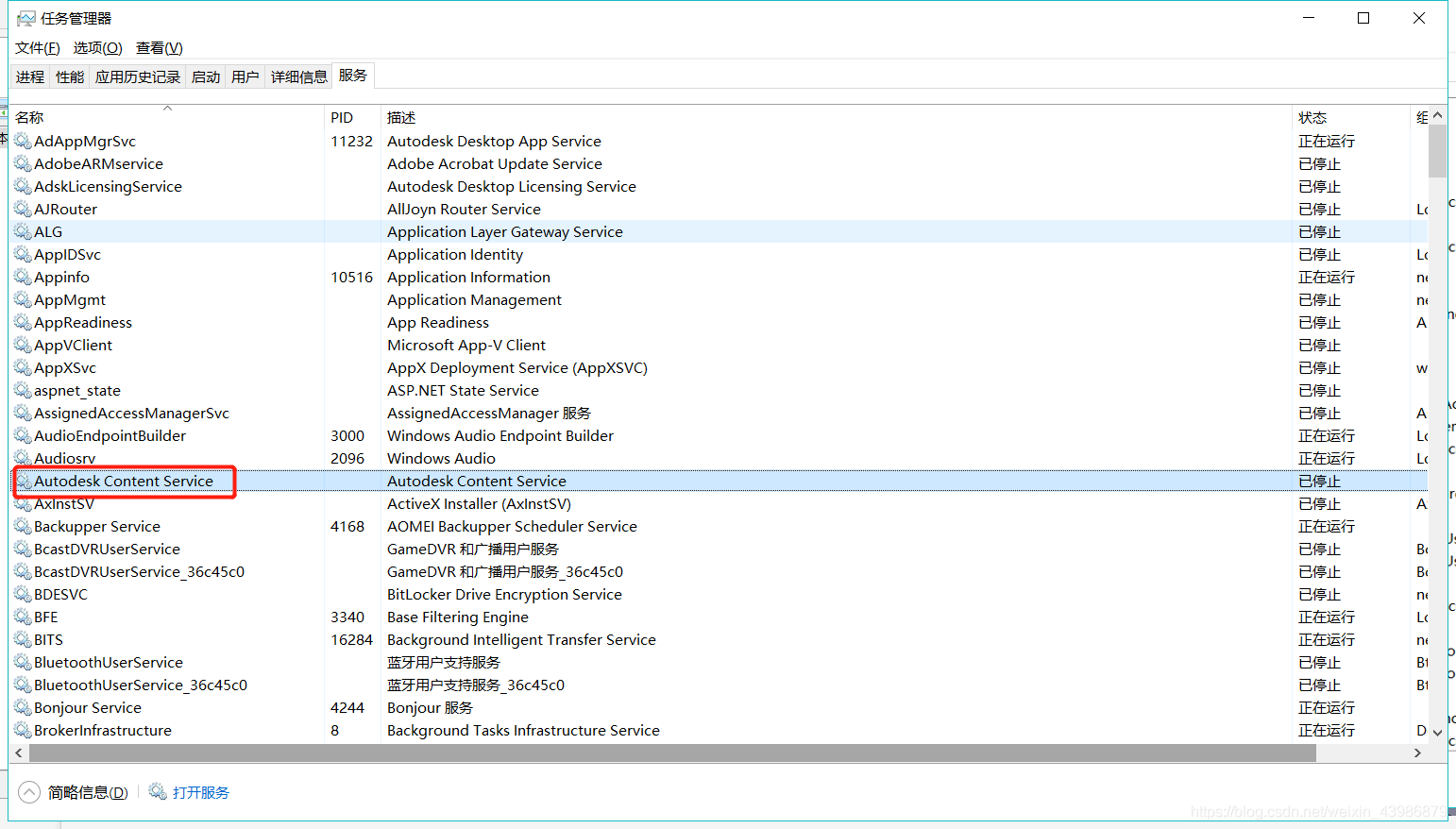The width and height of the screenshot is (1456, 829).
Task: Click the 简略信息(D) button label
Action: (x=88, y=792)
